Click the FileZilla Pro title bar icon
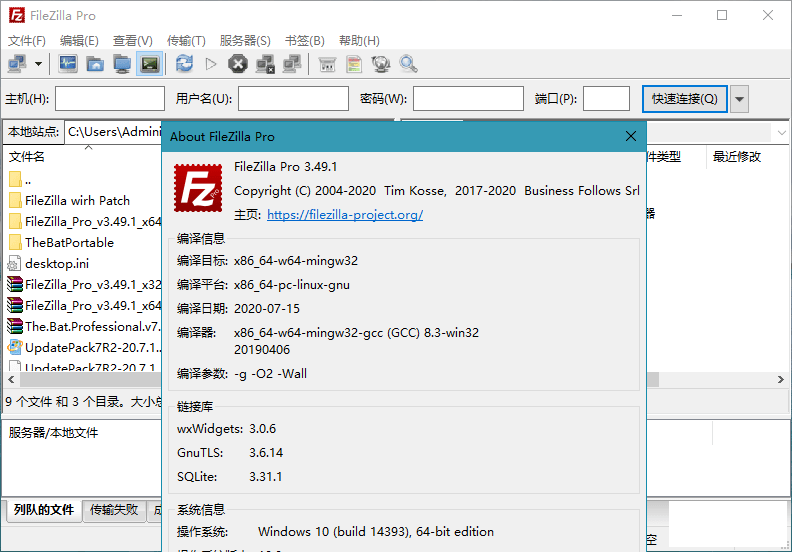This screenshot has width=792, height=552. click(17, 16)
